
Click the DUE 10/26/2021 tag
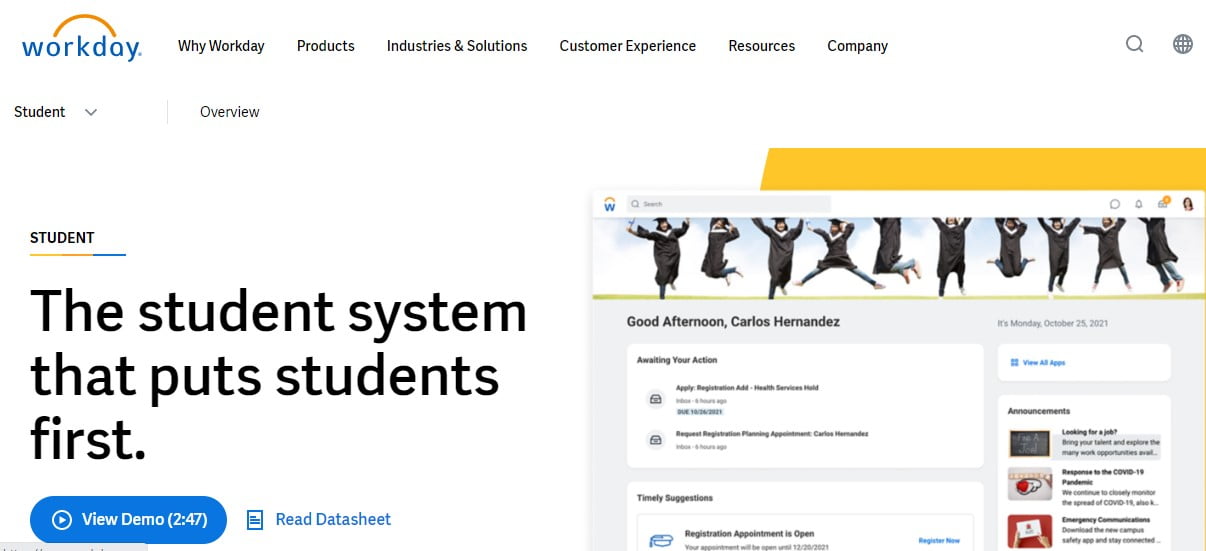click(700, 412)
